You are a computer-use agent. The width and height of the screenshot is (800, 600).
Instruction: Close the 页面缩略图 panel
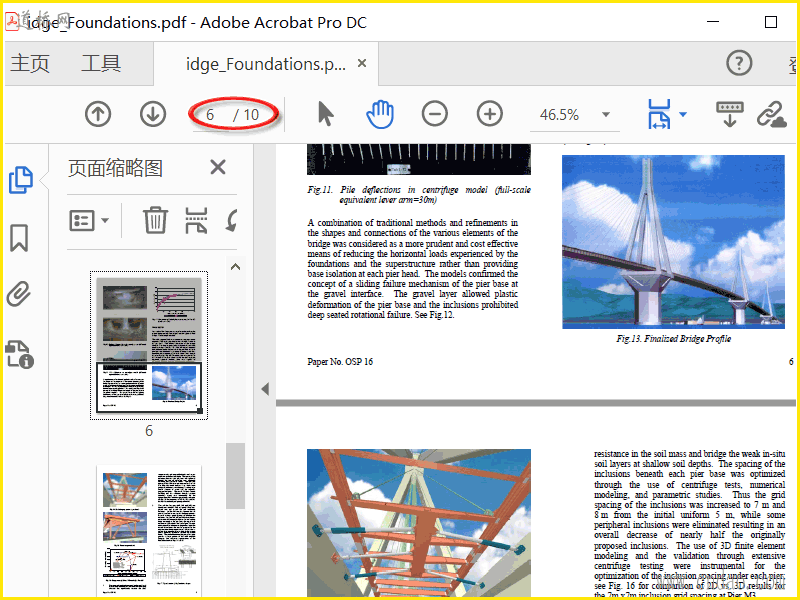(x=218, y=167)
